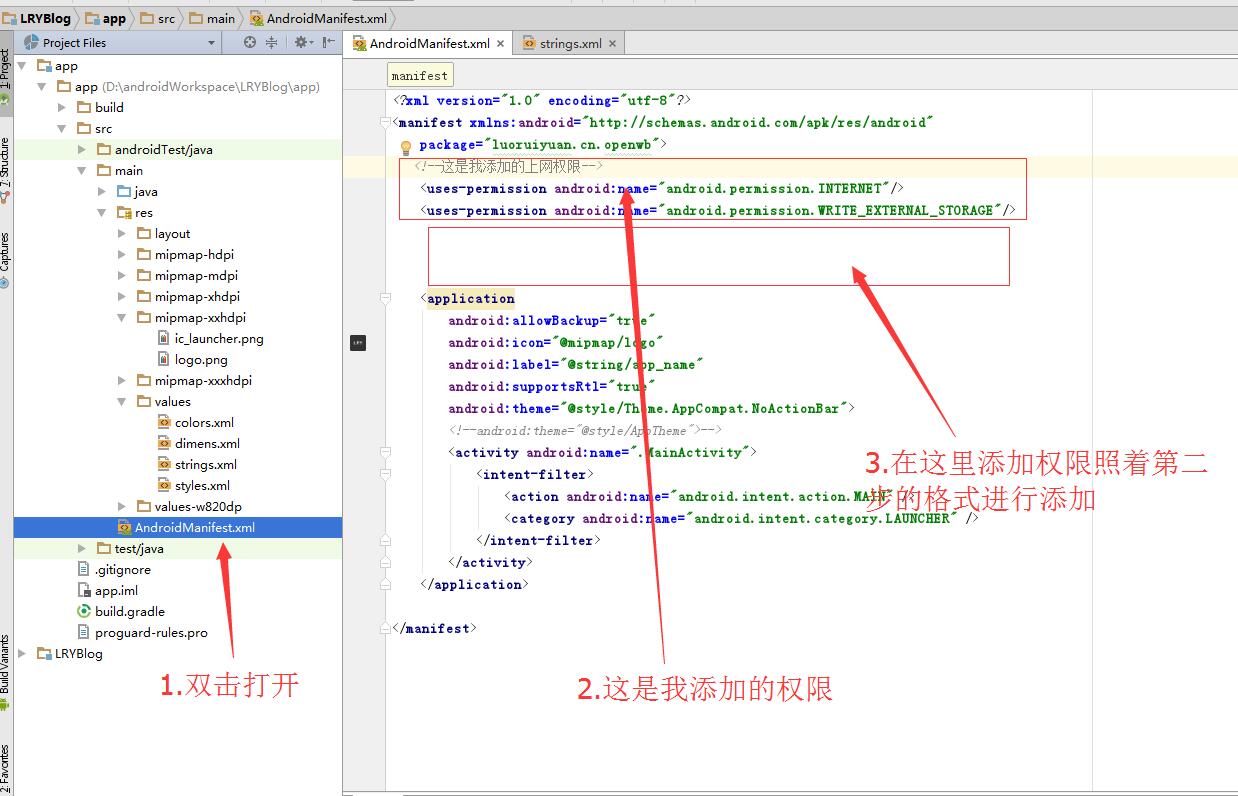Close the AndroidManifest.xml tab
Image resolution: width=1238 pixels, height=796 pixels.
[x=500, y=43]
